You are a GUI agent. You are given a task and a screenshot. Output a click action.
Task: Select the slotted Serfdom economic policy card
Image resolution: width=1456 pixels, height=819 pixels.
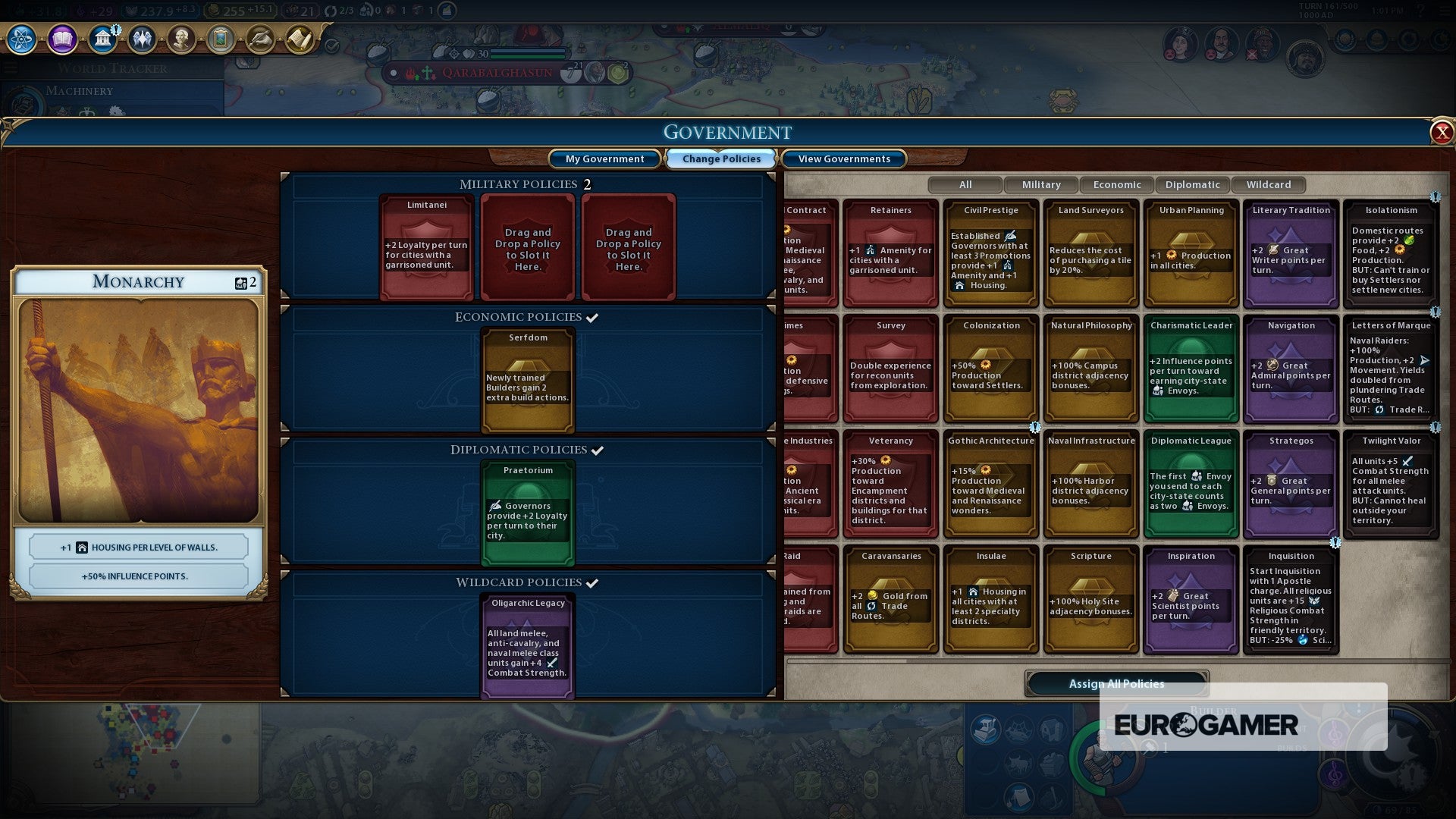click(x=528, y=381)
